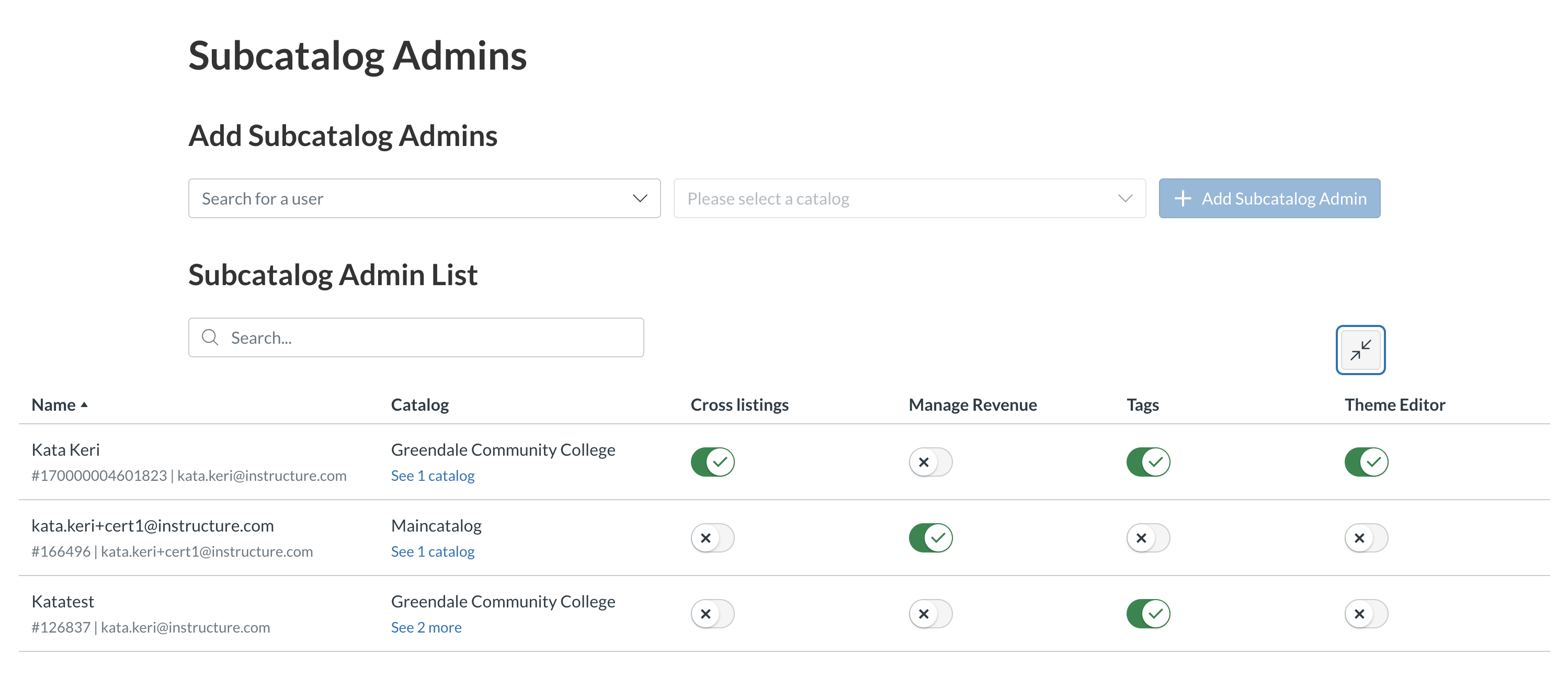Open the Search for a user dropdown
Screen dimensions: 1568x699
[x=414, y=198]
